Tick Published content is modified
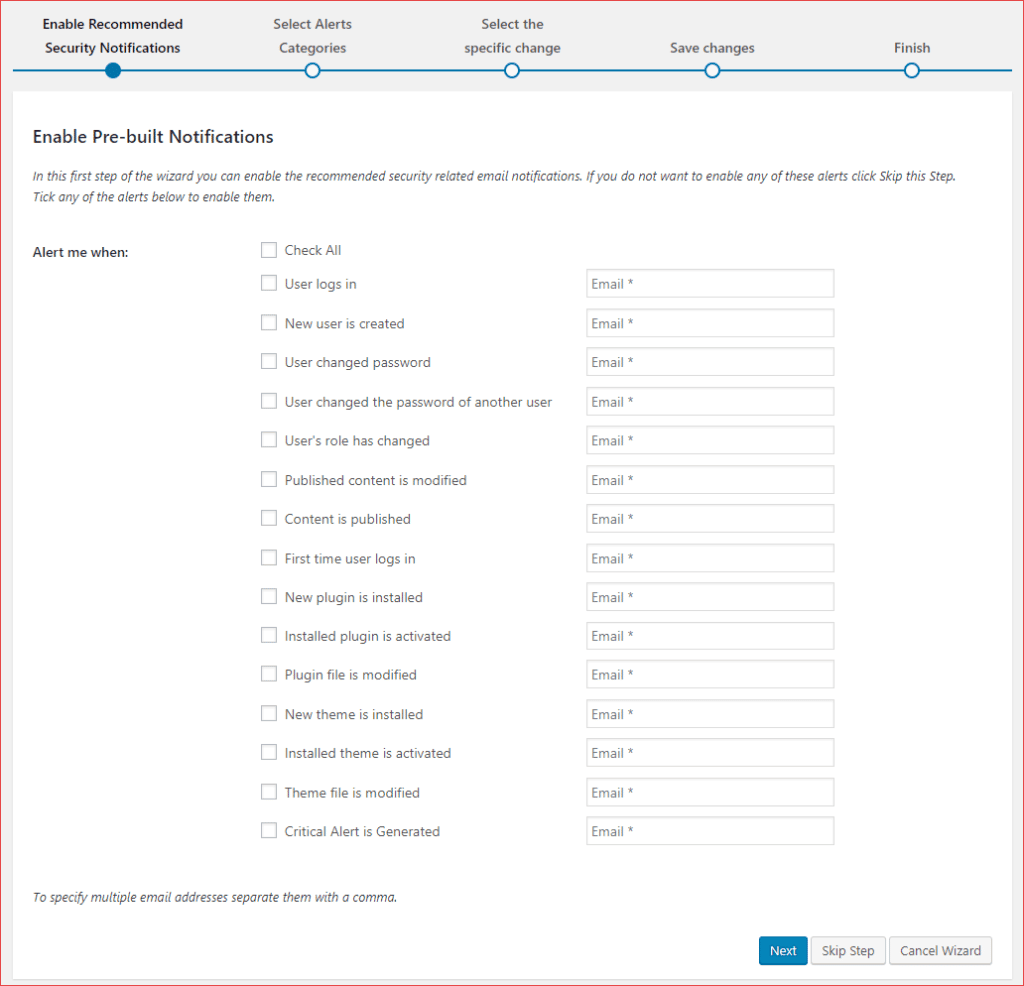Image resolution: width=1024 pixels, height=986 pixels. (268, 479)
